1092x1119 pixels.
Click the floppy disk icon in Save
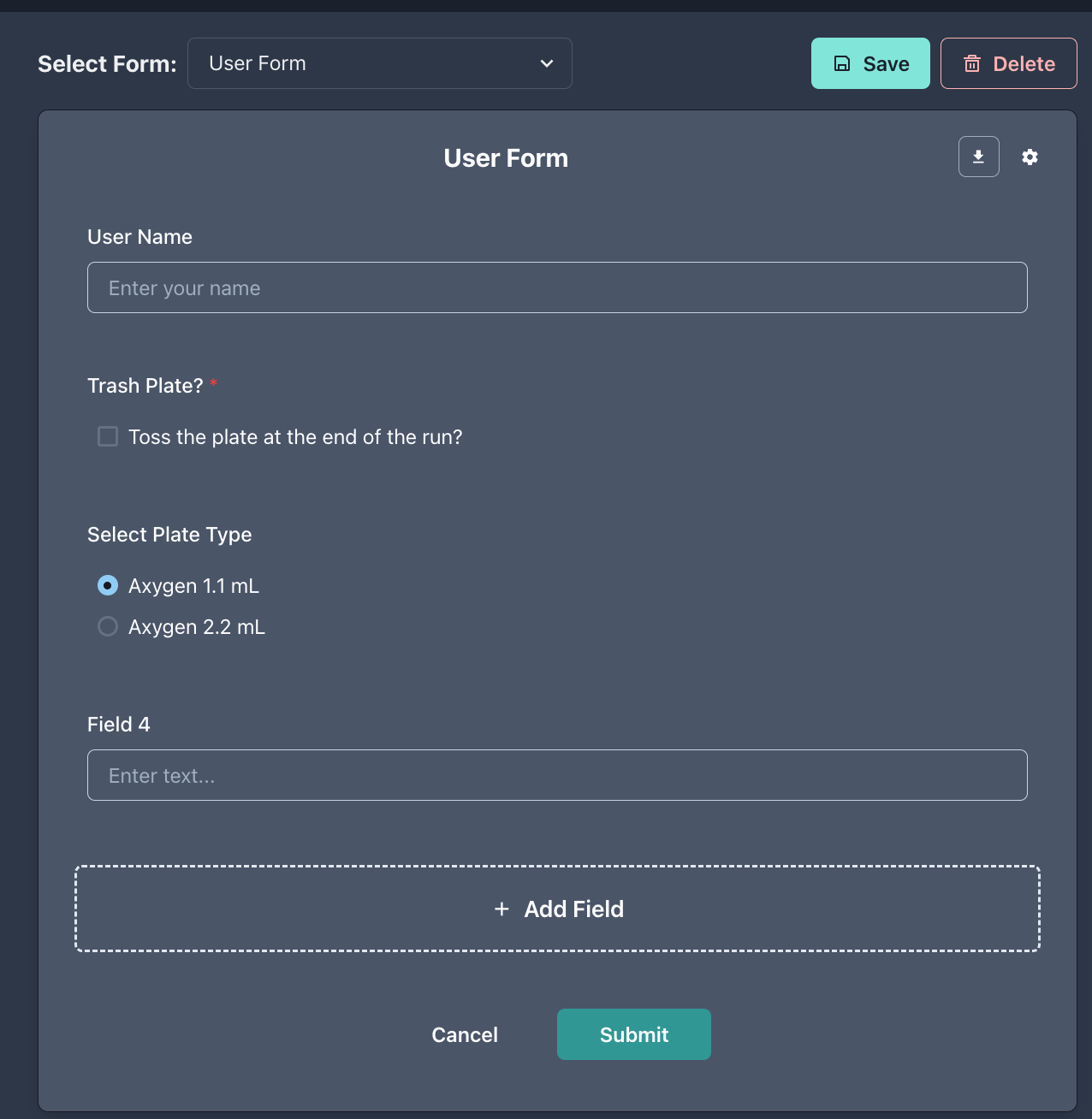click(x=842, y=63)
